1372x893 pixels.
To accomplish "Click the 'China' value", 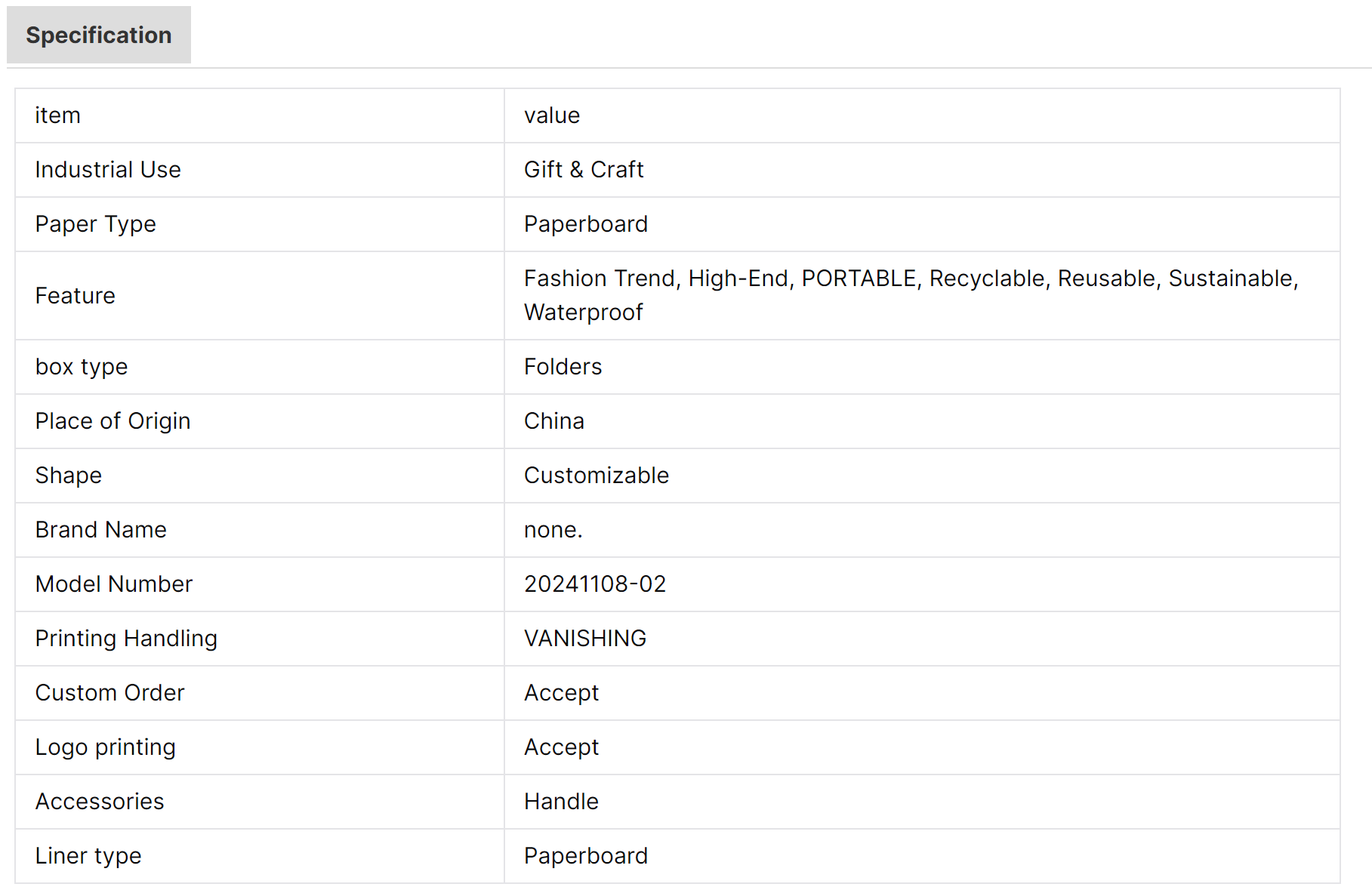I will pos(554,421).
